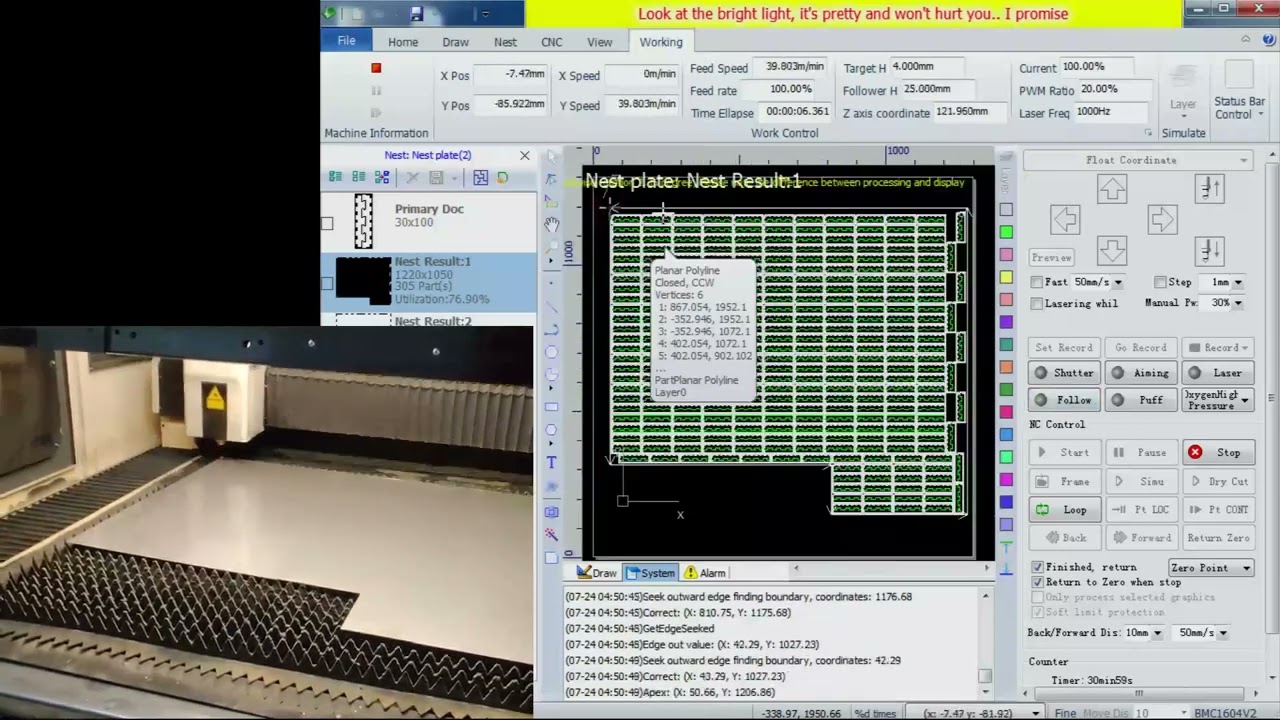The image size is (1280, 720).
Task: Toggle the Follow indicator button
Action: 1064,400
